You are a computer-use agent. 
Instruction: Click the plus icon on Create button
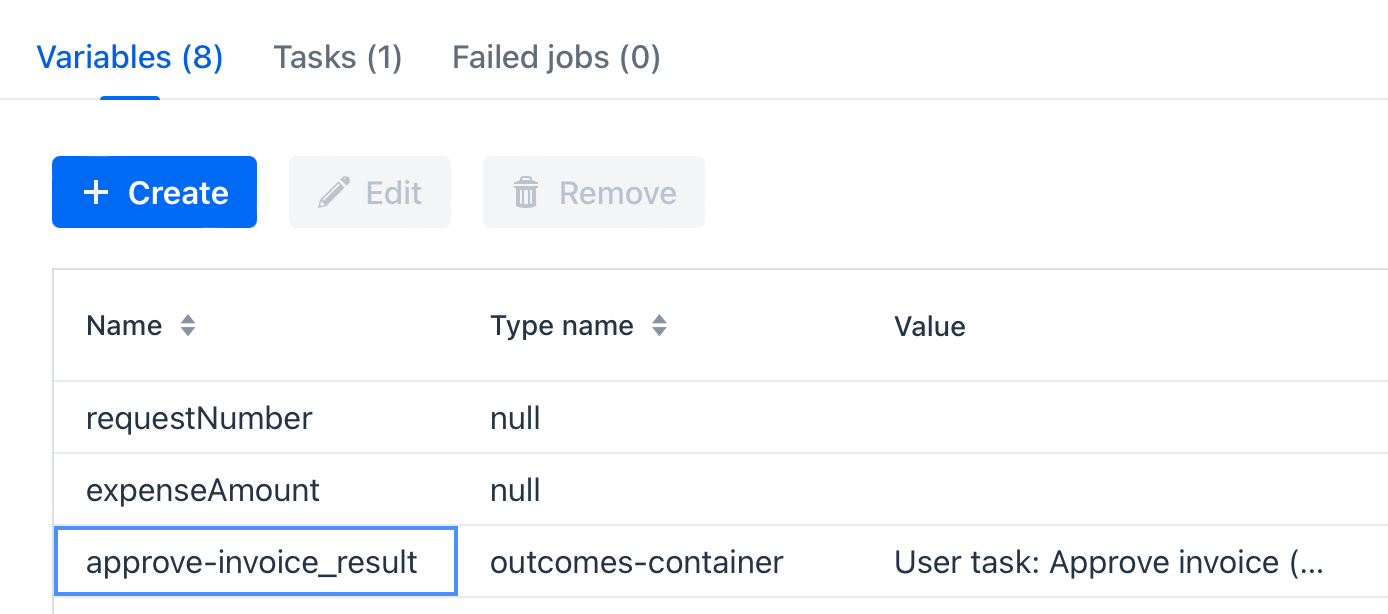point(95,192)
